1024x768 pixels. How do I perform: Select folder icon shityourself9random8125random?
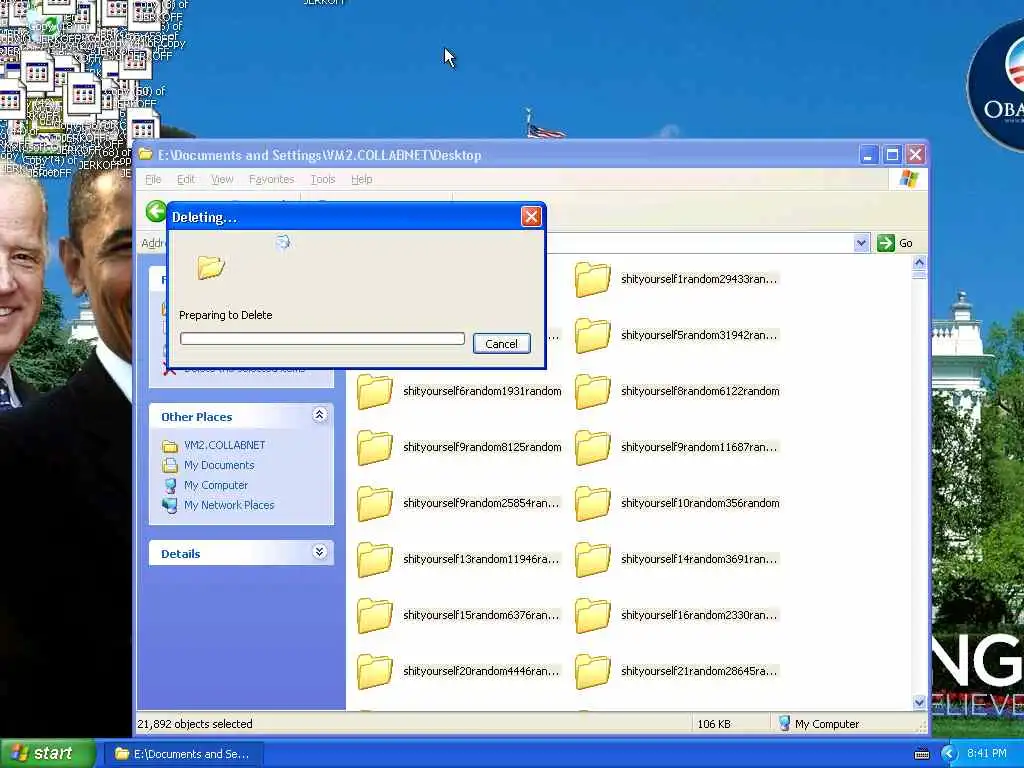375,448
